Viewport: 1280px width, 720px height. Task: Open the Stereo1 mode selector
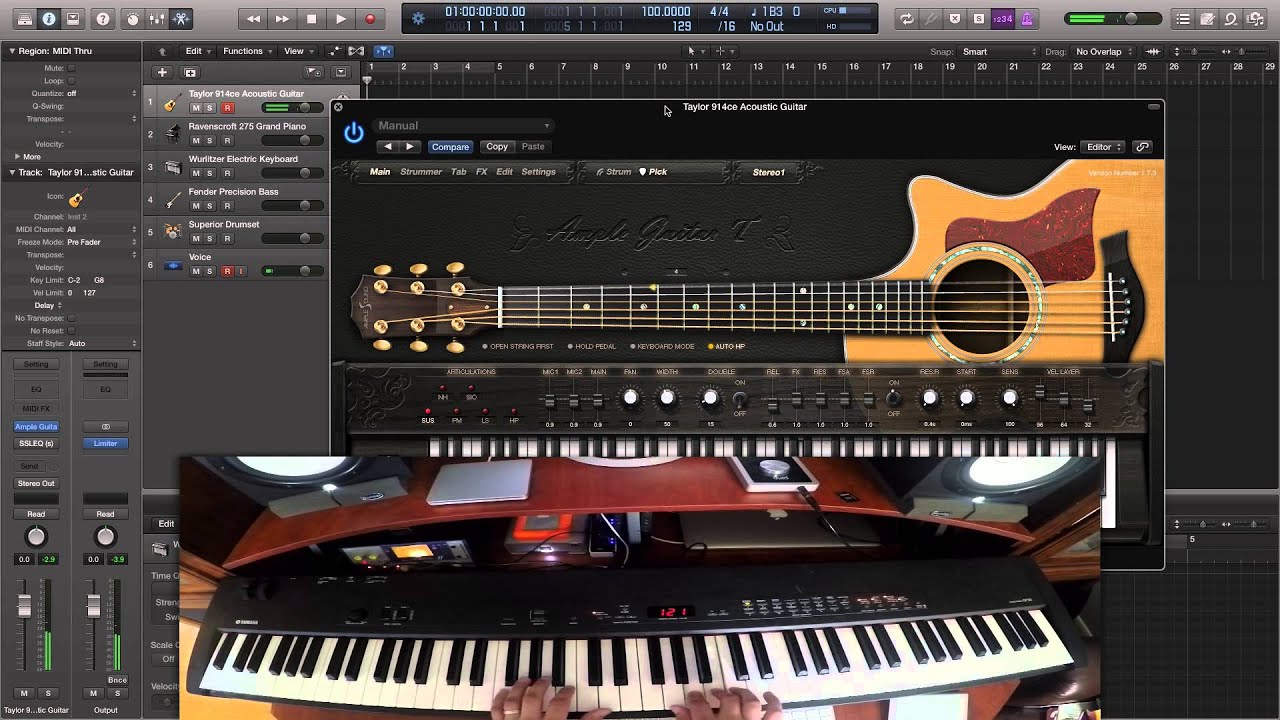(769, 173)
